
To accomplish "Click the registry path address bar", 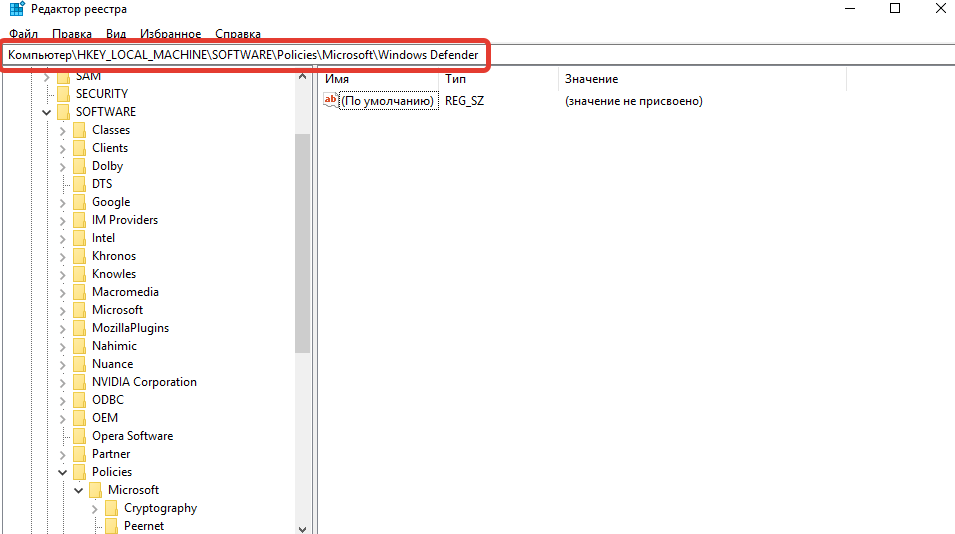I will 244,54.
